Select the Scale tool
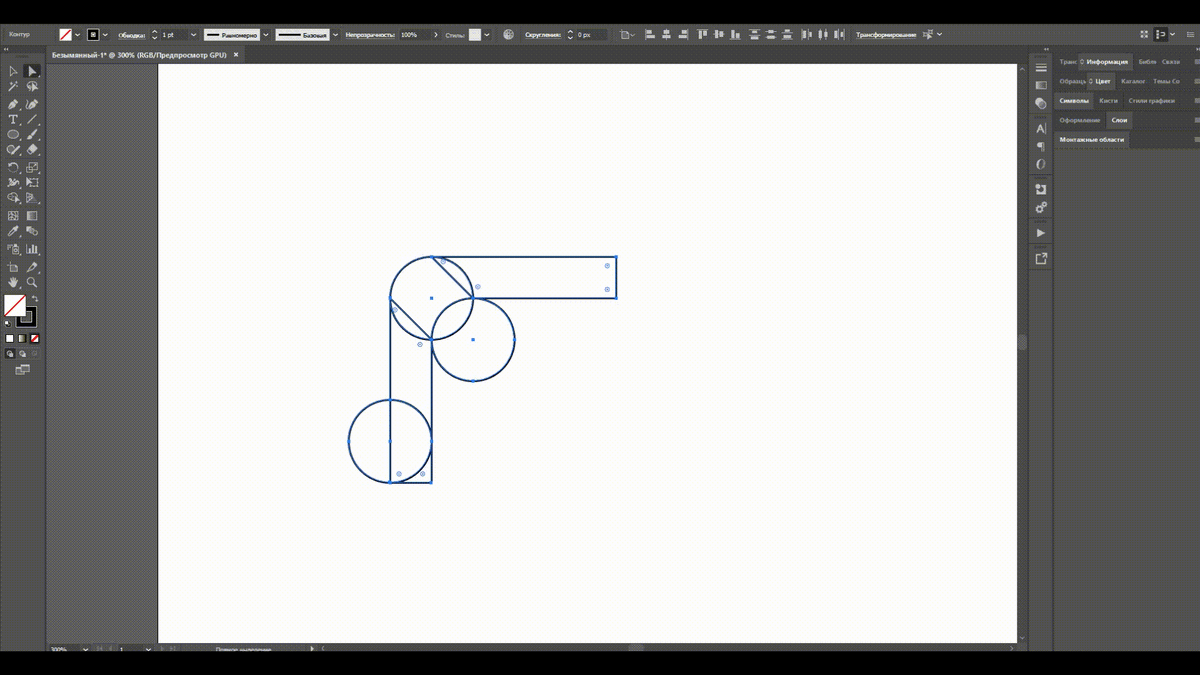Image resolution: width=1200 pixels, height=675 pixels. click(32, 167)
